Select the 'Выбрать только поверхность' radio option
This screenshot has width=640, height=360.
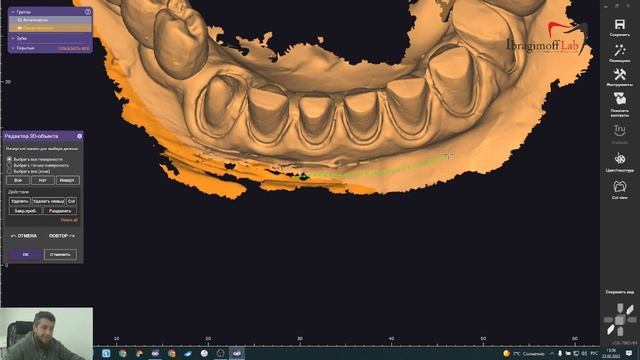click(x=9, y=165)
